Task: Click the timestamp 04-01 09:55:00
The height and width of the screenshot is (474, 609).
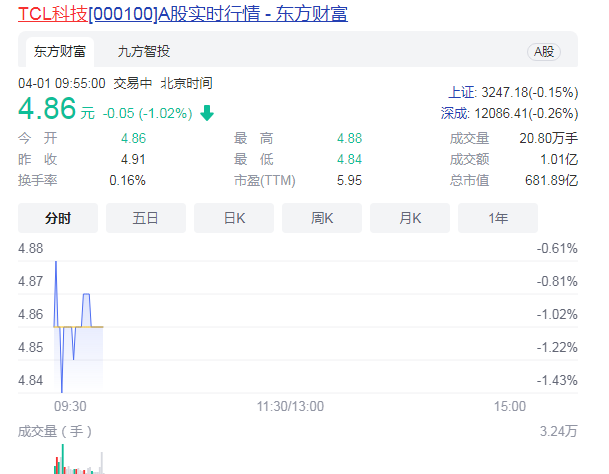Action: 62,84
